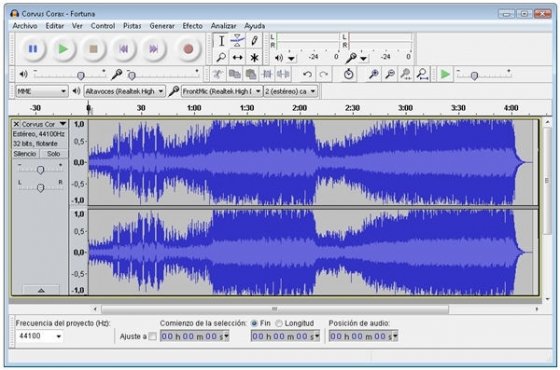The height and width of the screenshot is (370, 560).
Task: Select the Draw pencil tool
Action: coord(254,41)
